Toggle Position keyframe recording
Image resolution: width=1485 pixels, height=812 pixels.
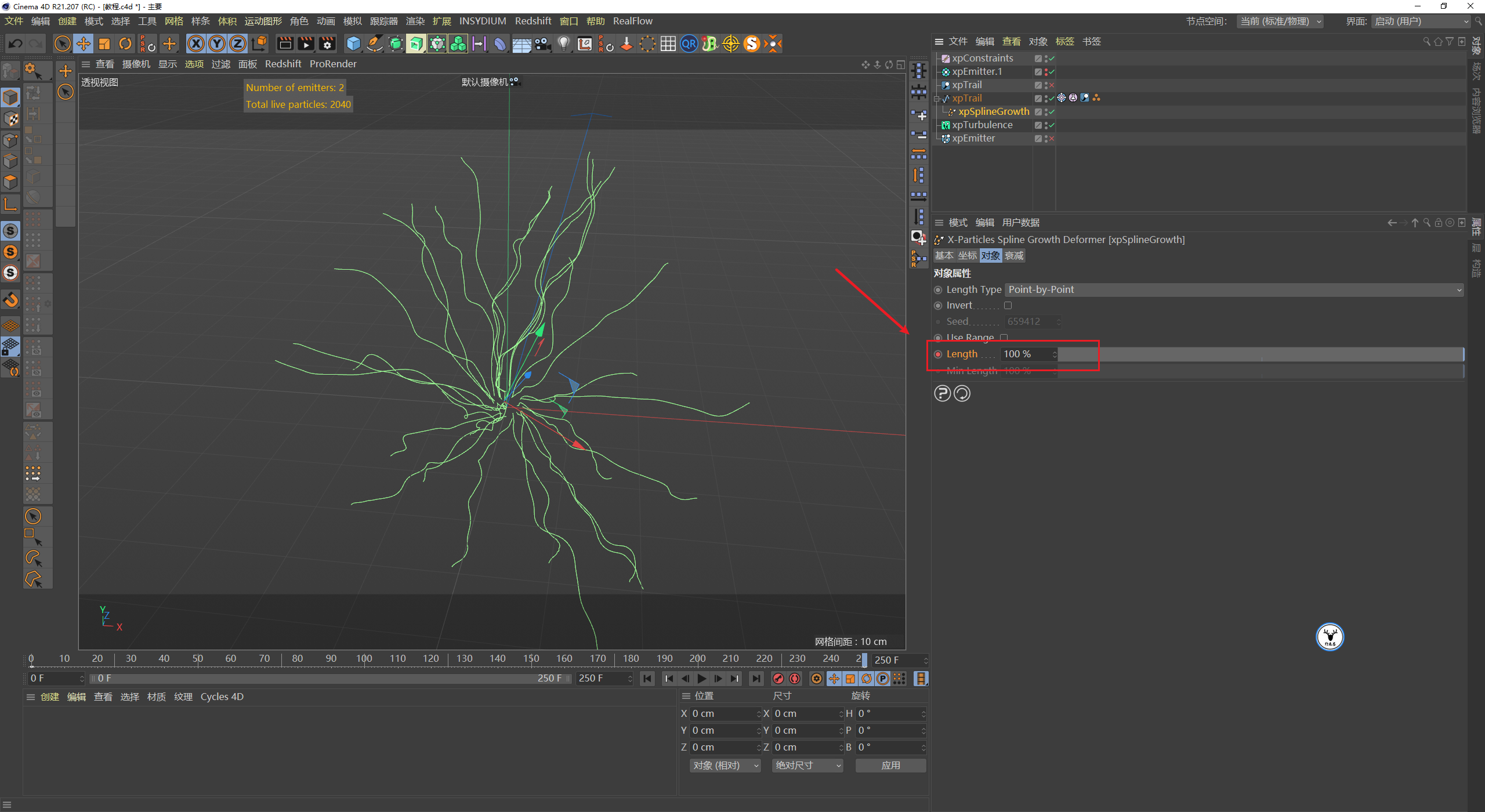coord(834,678)
